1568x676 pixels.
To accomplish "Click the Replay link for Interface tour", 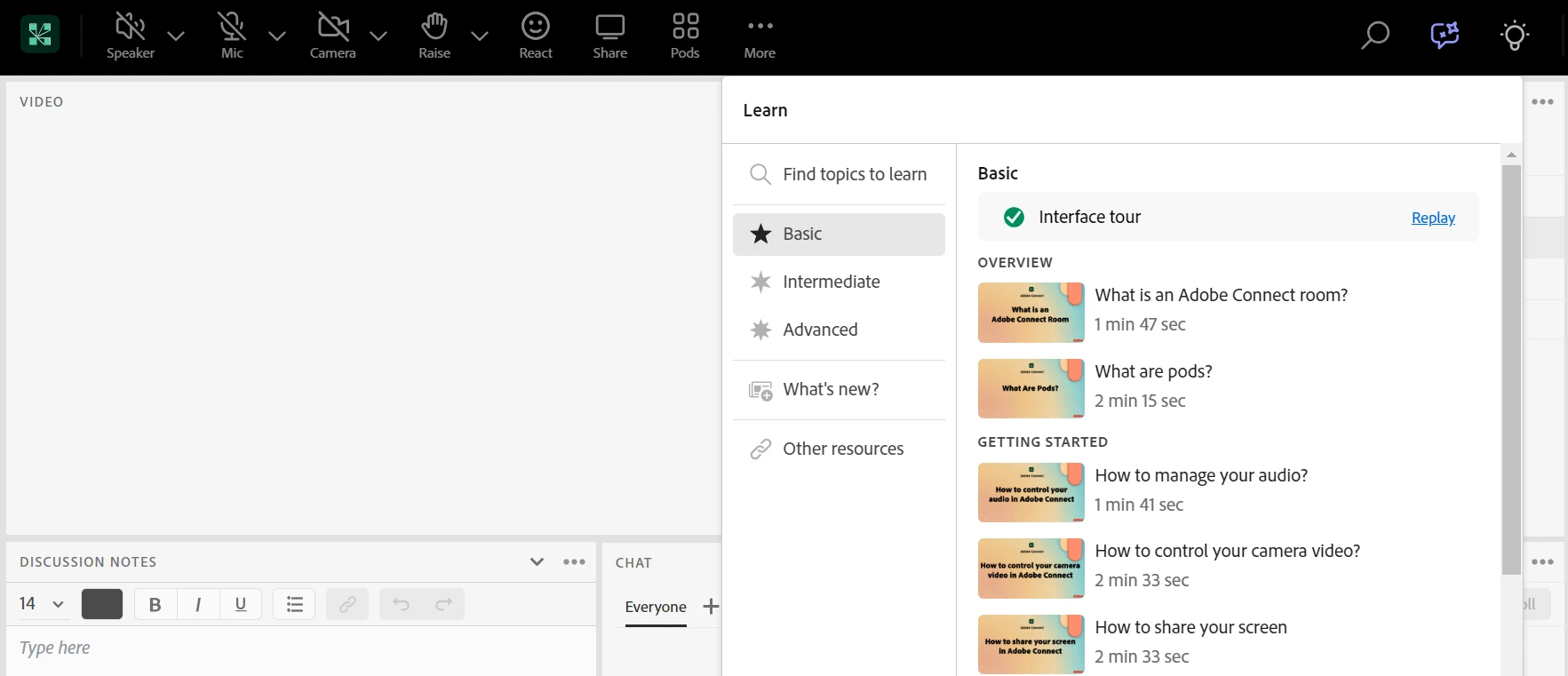I will (x=1433, y=218).
